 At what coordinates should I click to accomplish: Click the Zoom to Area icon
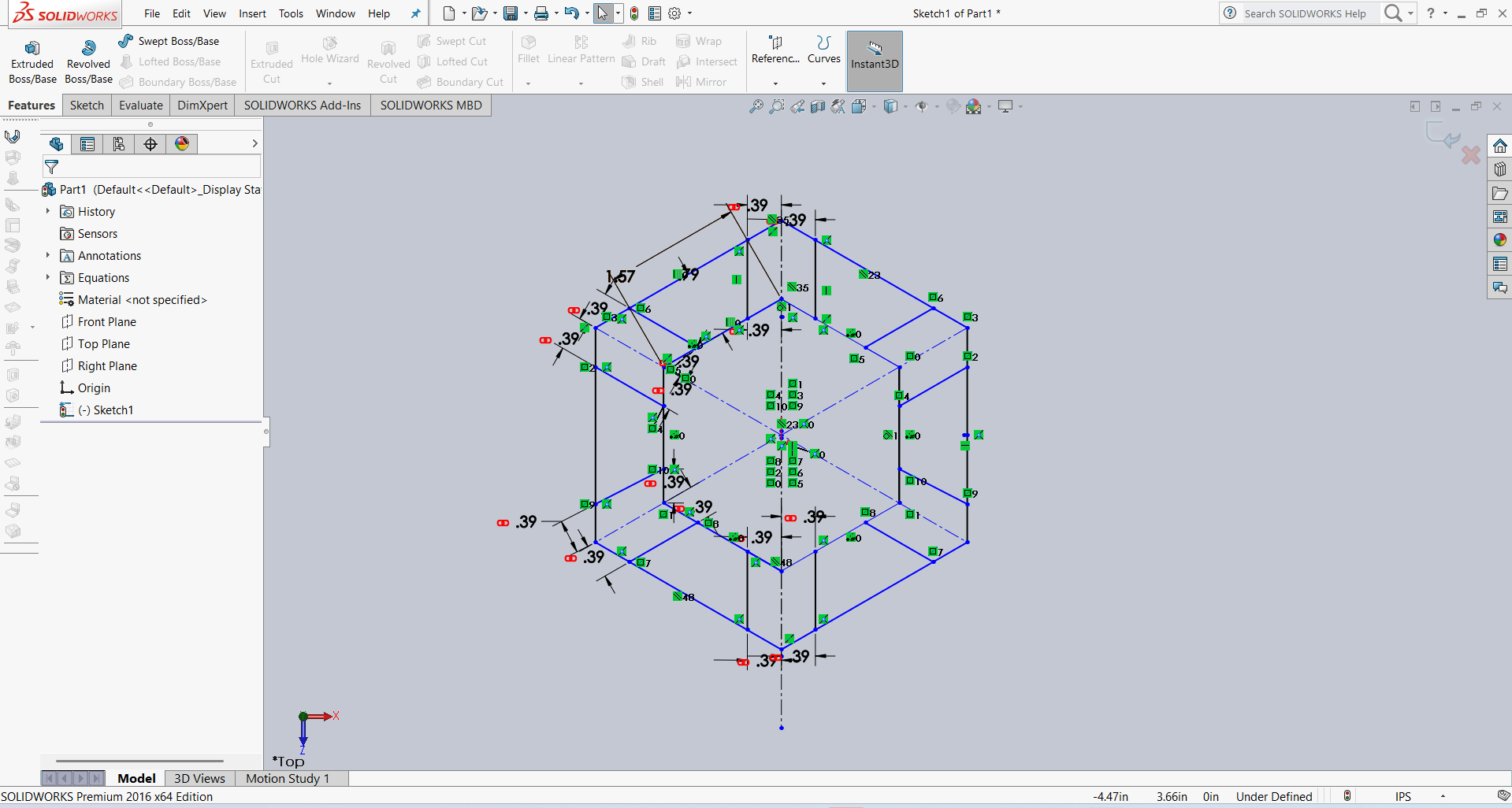(777, 106)
